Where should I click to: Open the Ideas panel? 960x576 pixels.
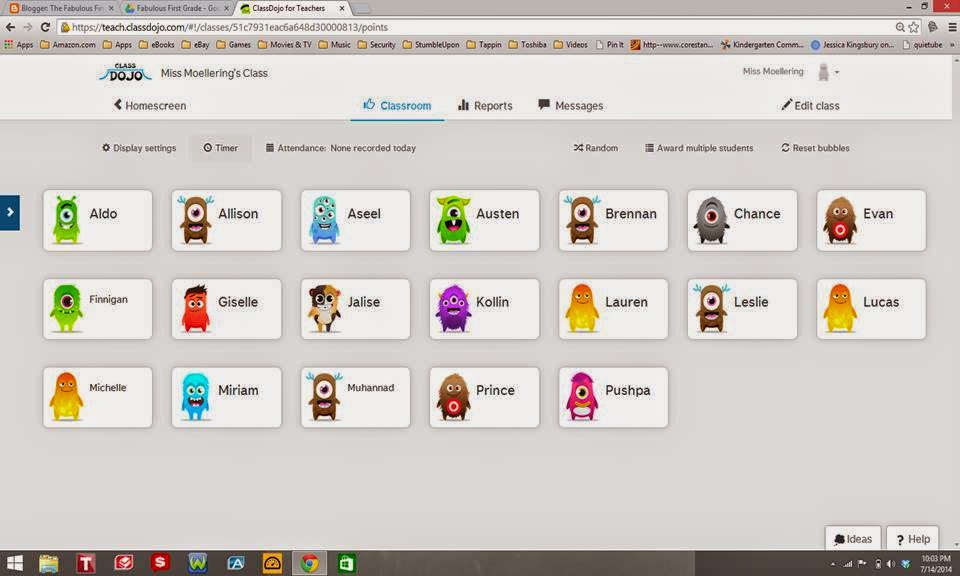coord(852,539)
